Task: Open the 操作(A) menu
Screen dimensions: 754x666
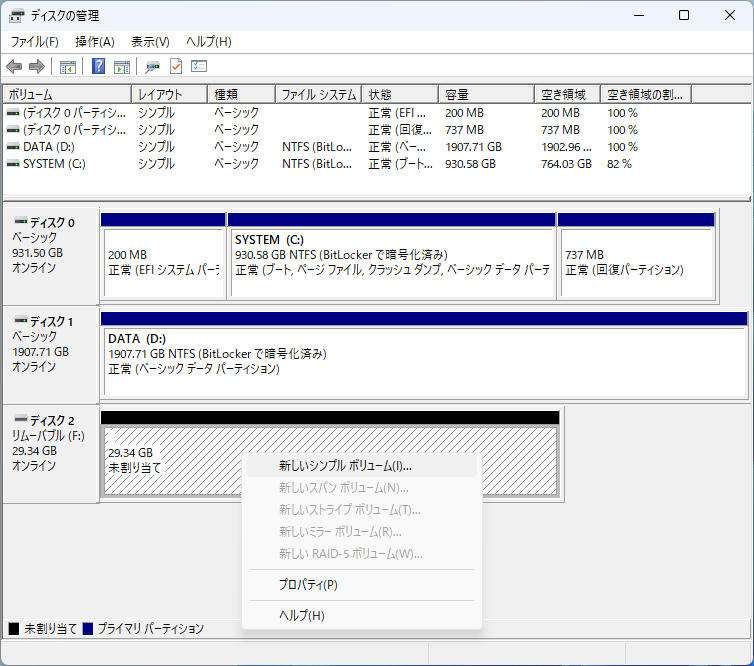Action: (95, 42)
